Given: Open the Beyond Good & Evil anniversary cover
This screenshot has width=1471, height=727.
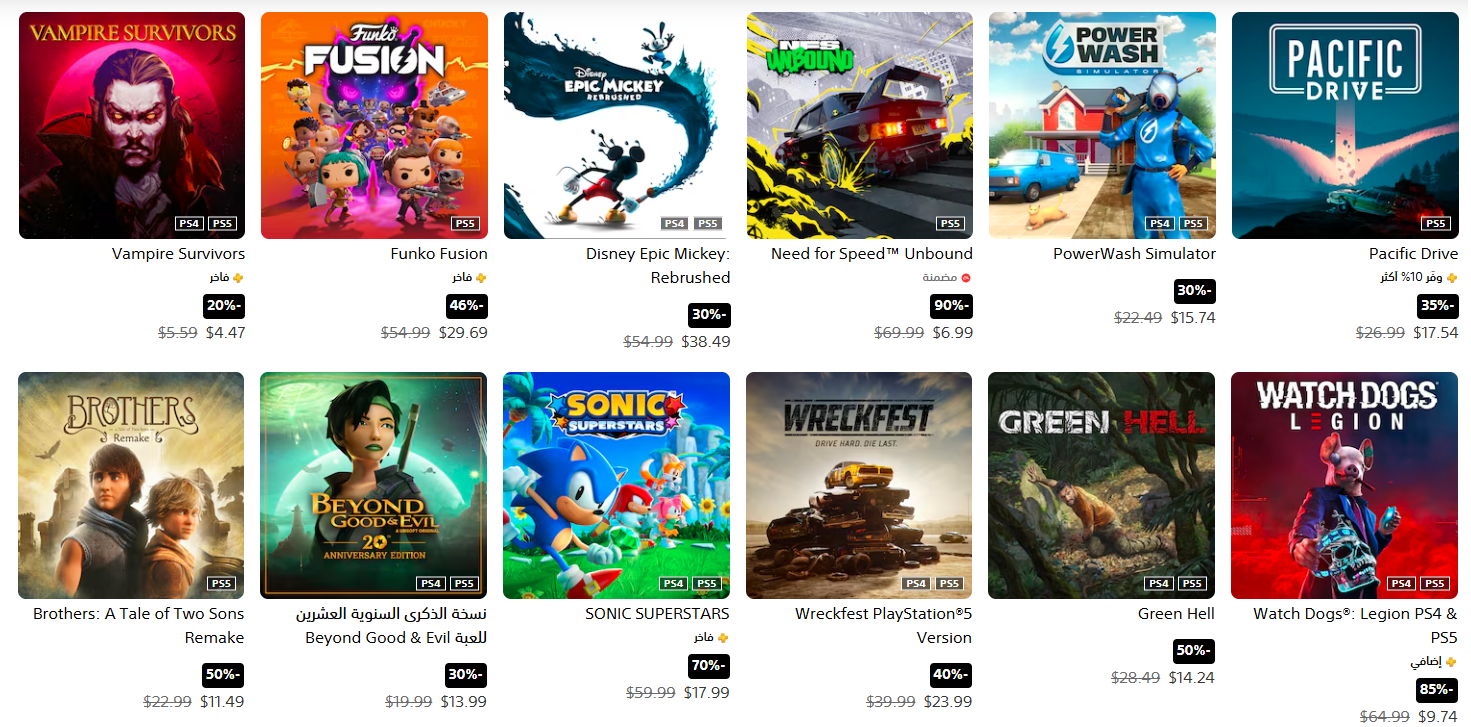Looking at the screenshot, I should click(374, 485).
